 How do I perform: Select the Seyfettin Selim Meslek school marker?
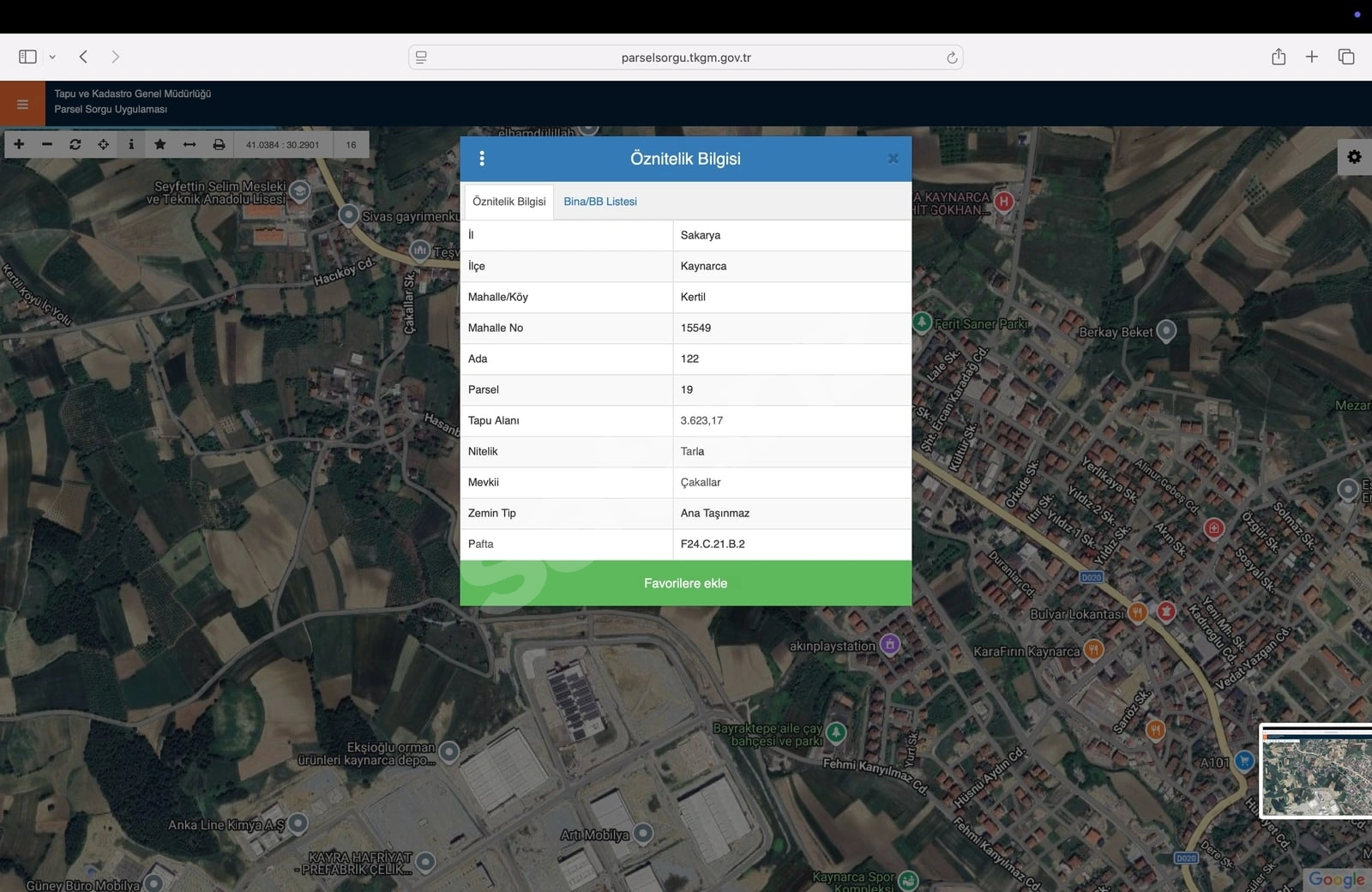pyautogui.click(x=299, y=191)
